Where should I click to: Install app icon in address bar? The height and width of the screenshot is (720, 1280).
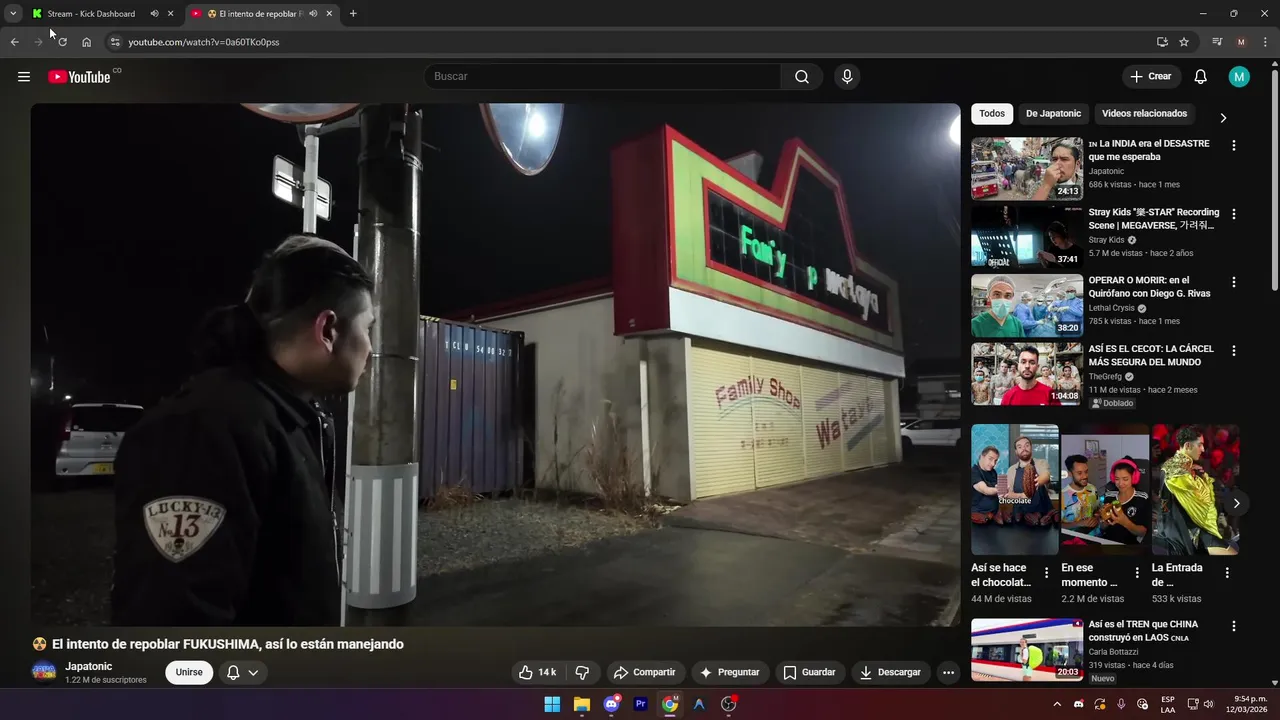tap(1162, 42)
